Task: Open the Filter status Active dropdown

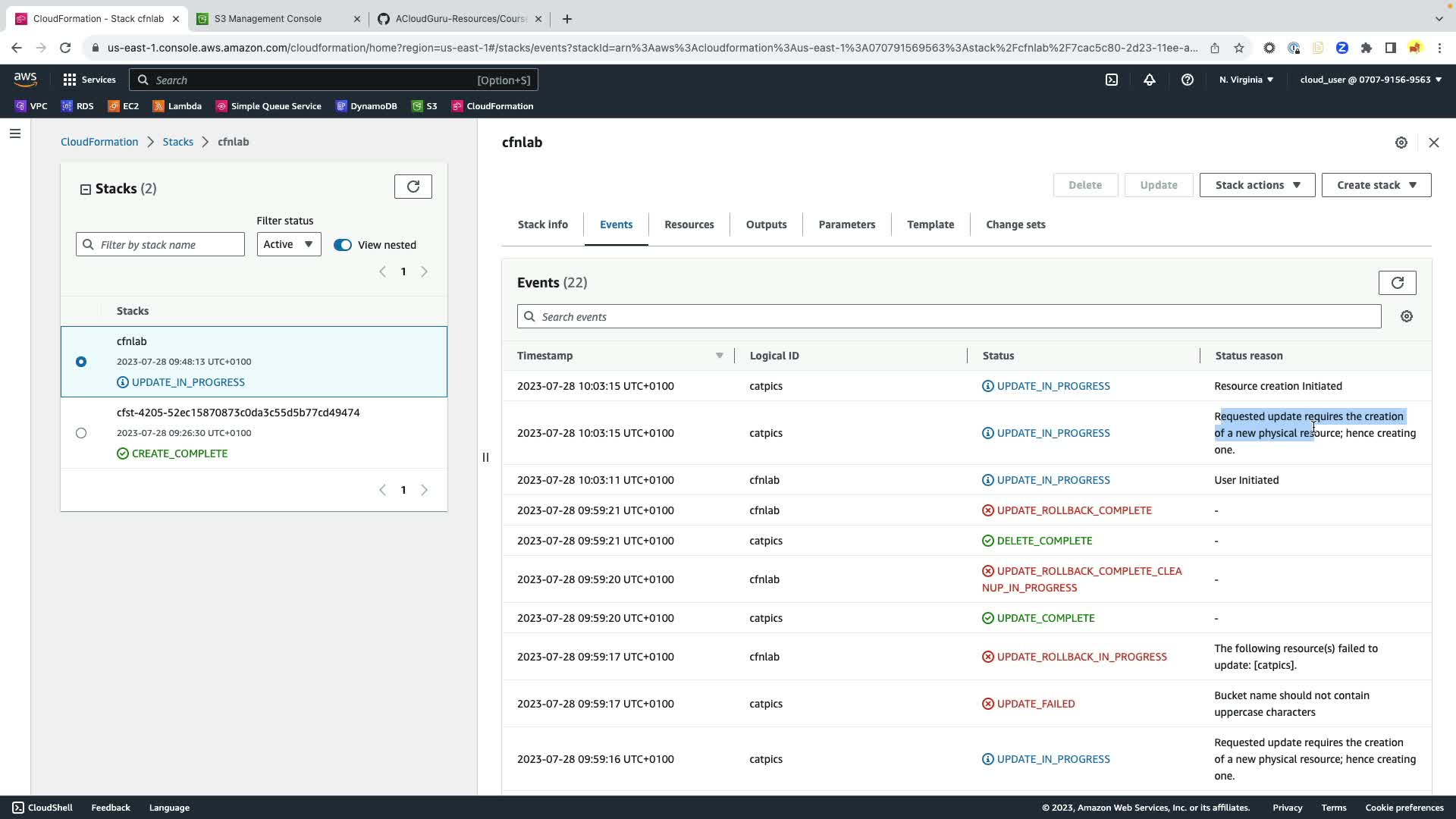Action: 288,244
